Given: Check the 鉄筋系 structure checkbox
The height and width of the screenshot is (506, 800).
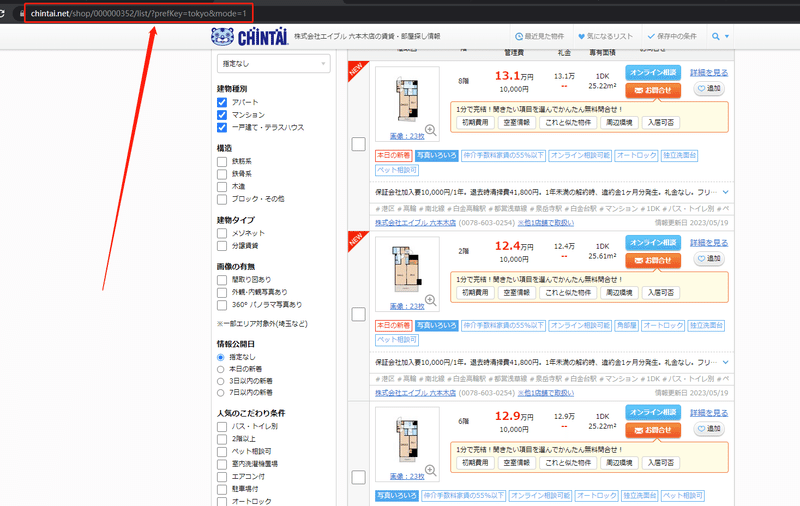Looking at the screenshot, I should pyautogui.click(x=222, y=162).
